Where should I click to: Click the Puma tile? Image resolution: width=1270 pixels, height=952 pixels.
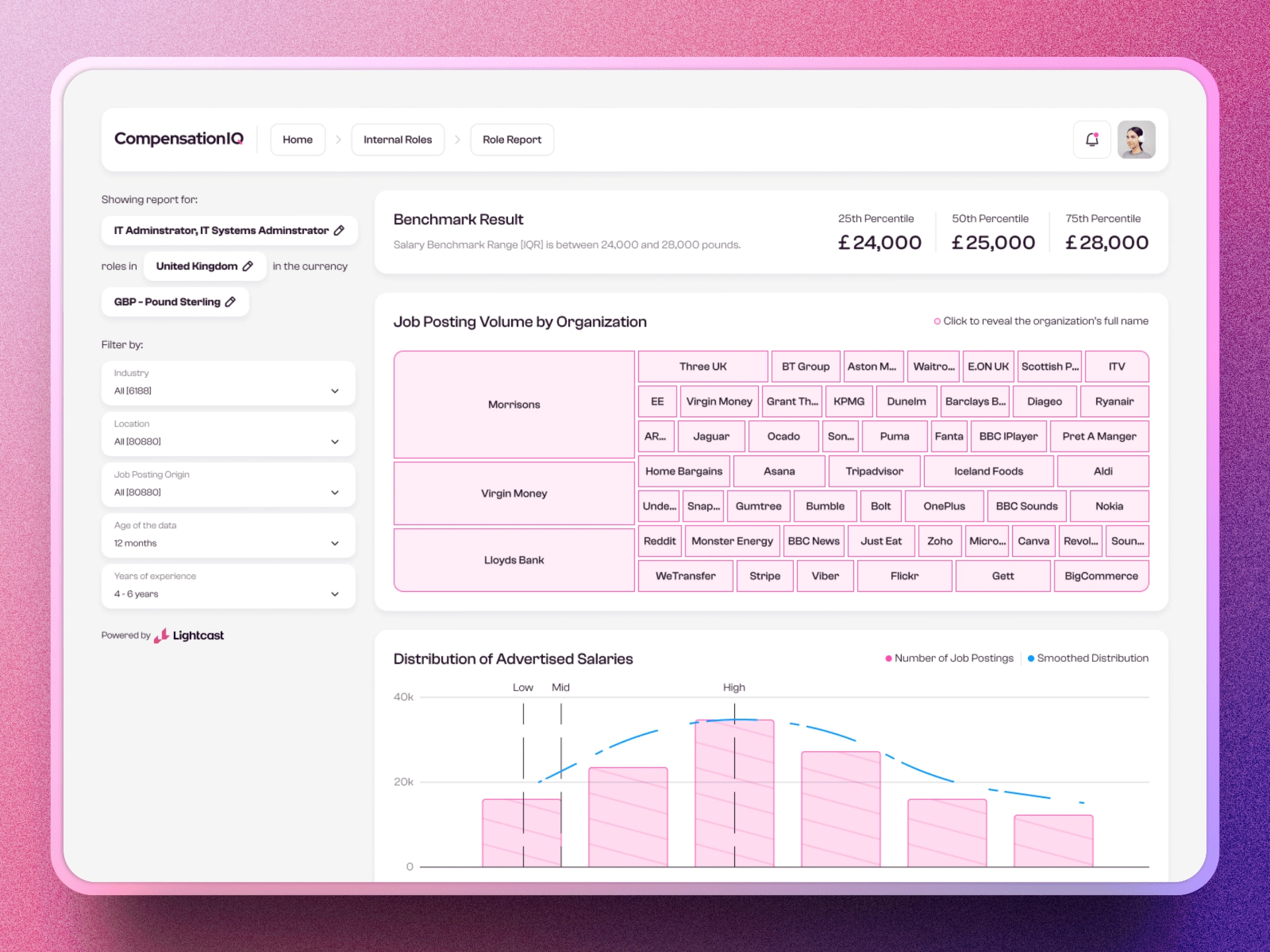coord(894,436)
